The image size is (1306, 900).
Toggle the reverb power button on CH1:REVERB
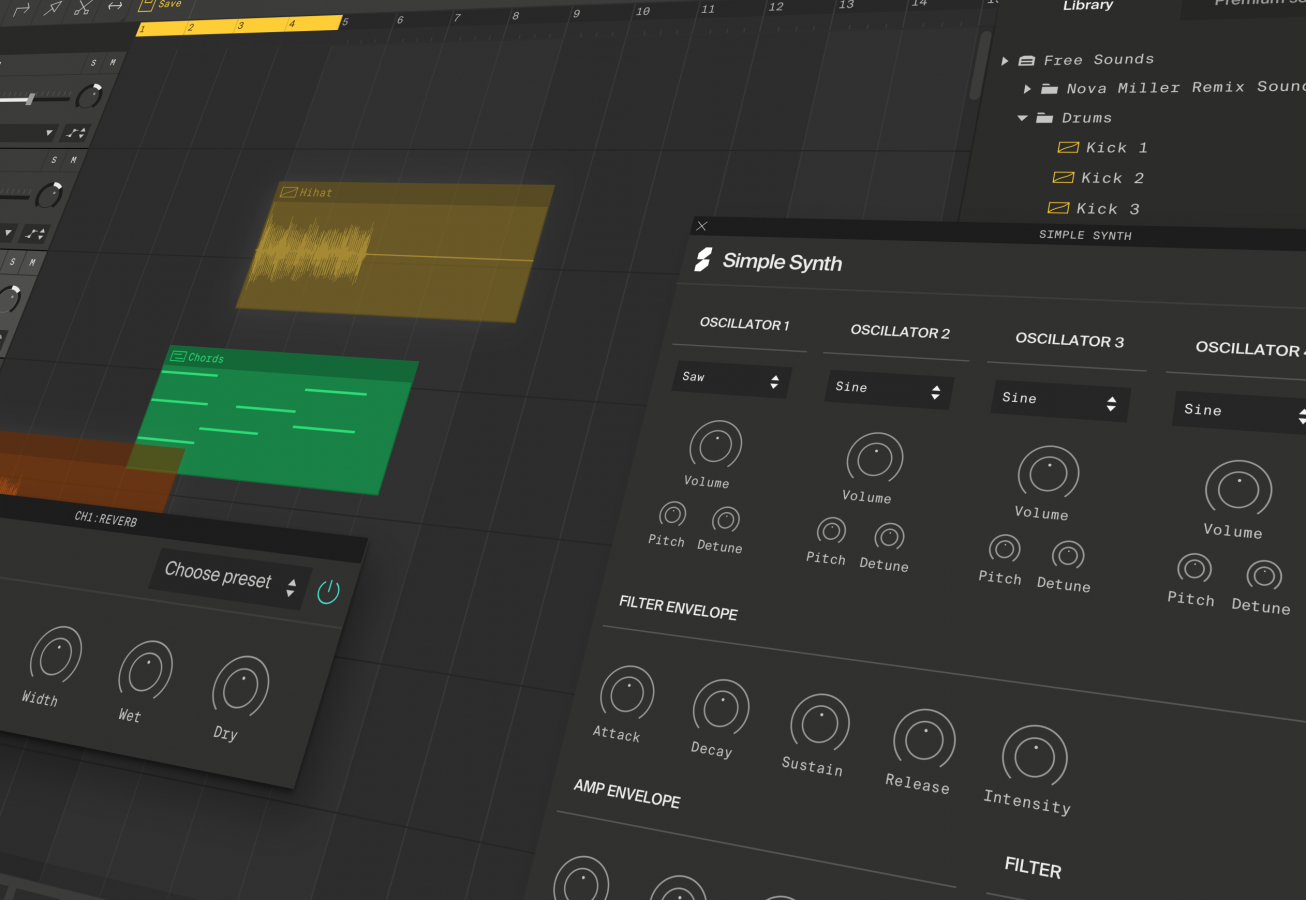[328, 591]
